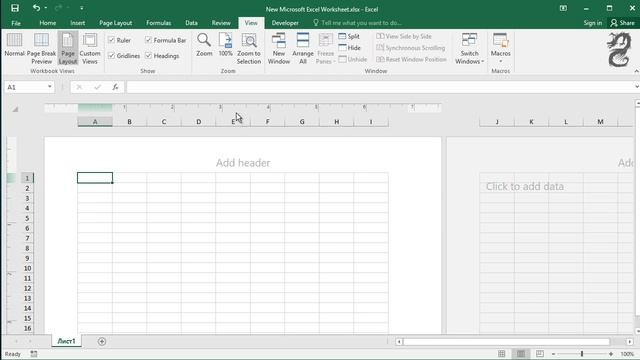This screenshot has height=360, width=640.
Task: Click the Split window button
Action: coord(349,36)
